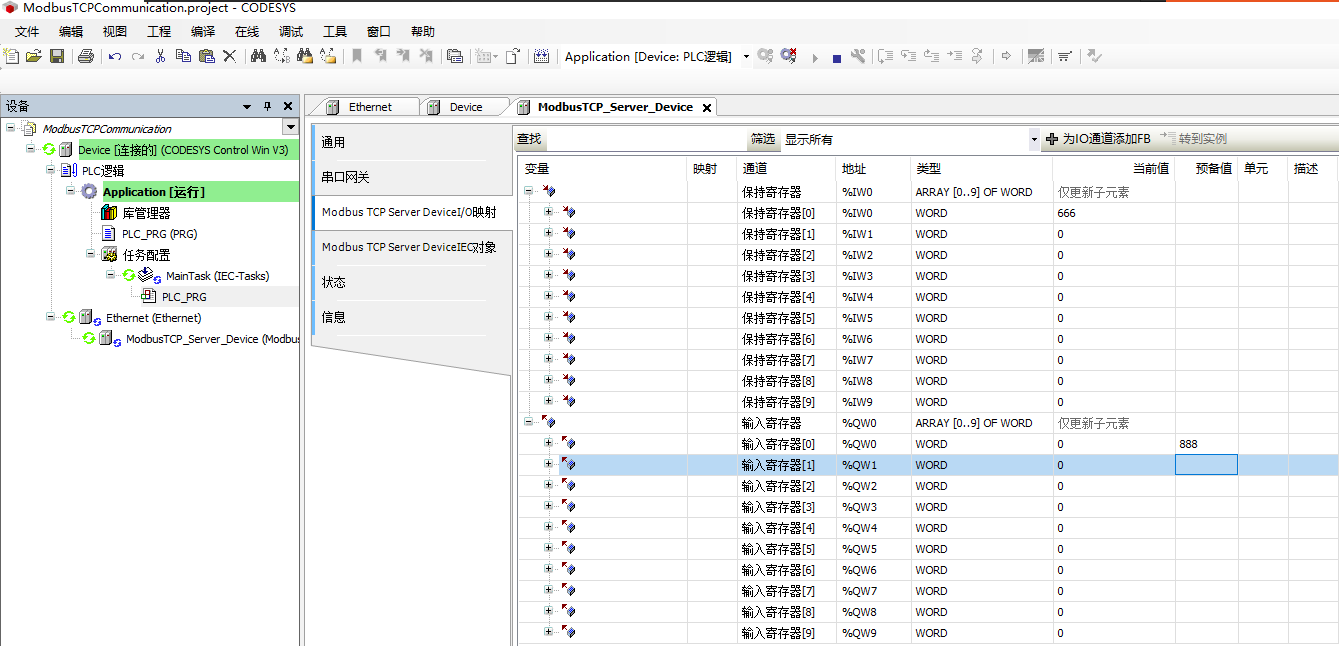Click the Login gear icon

pos(765,56)
